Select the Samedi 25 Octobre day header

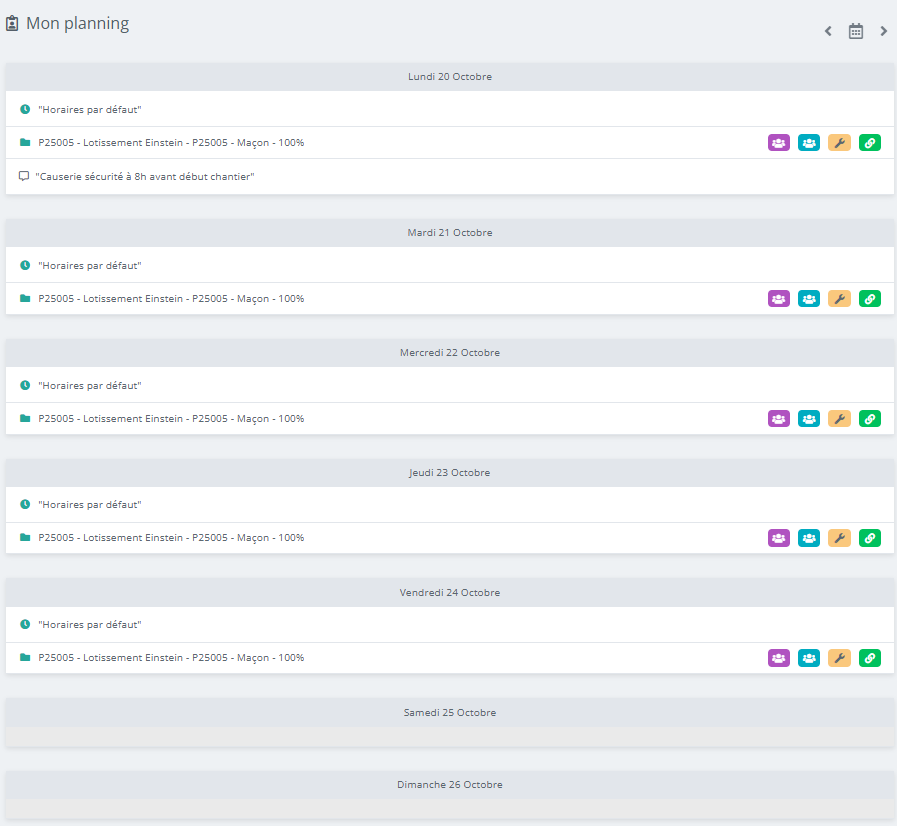(x=450, y=713)
